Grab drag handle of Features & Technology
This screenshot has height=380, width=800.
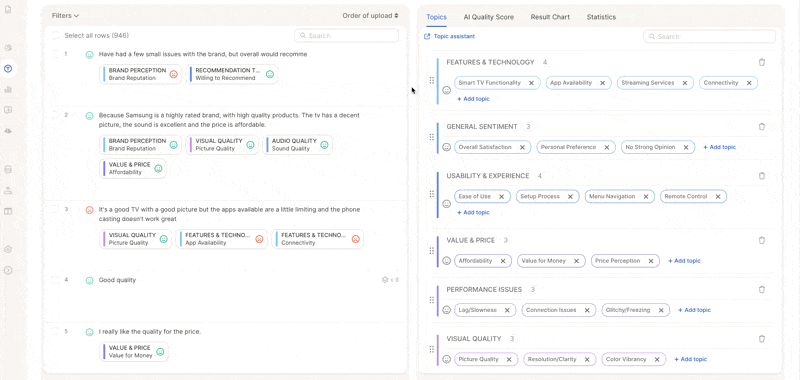pos(432,80)
